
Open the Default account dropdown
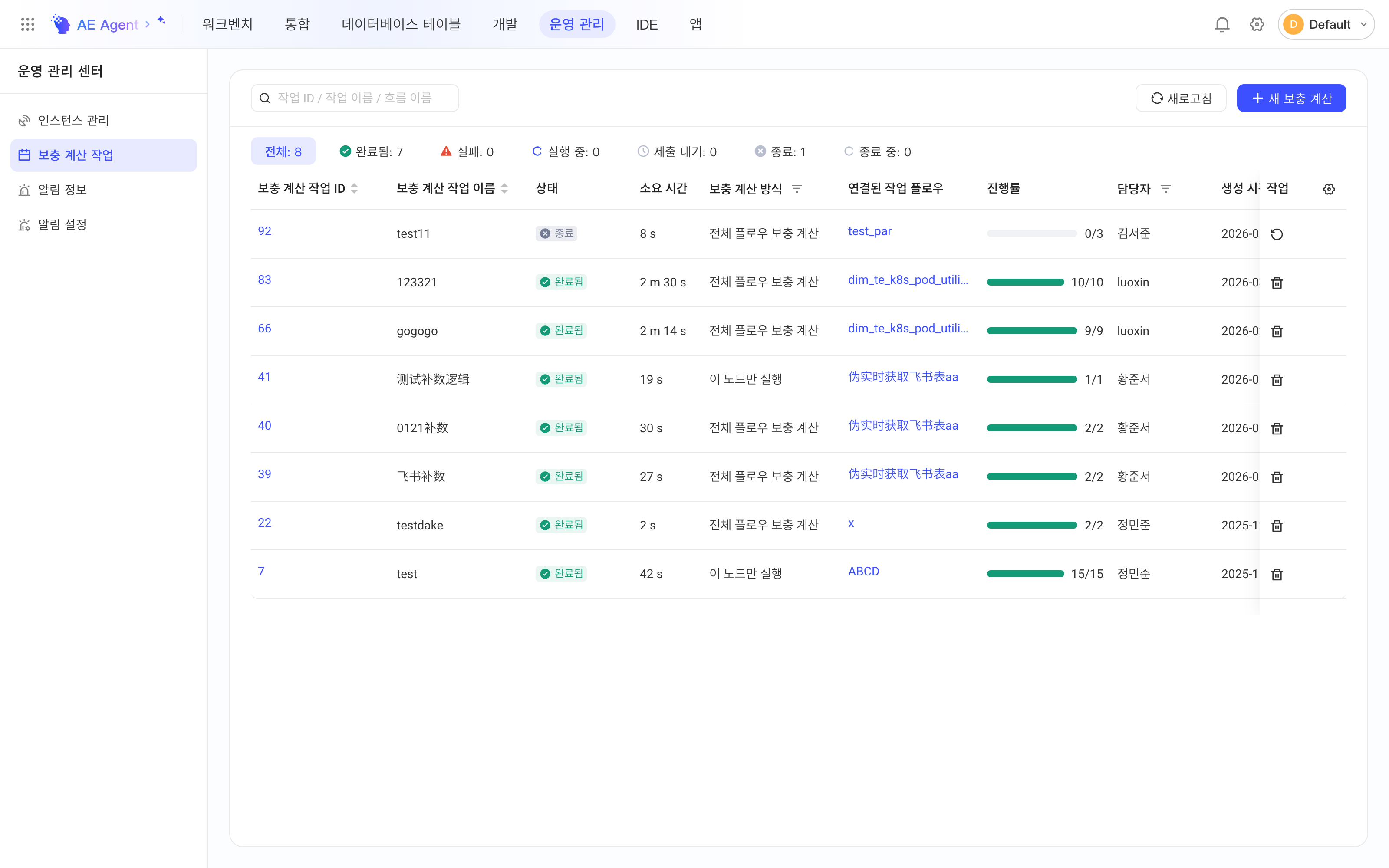(1325, 24)
